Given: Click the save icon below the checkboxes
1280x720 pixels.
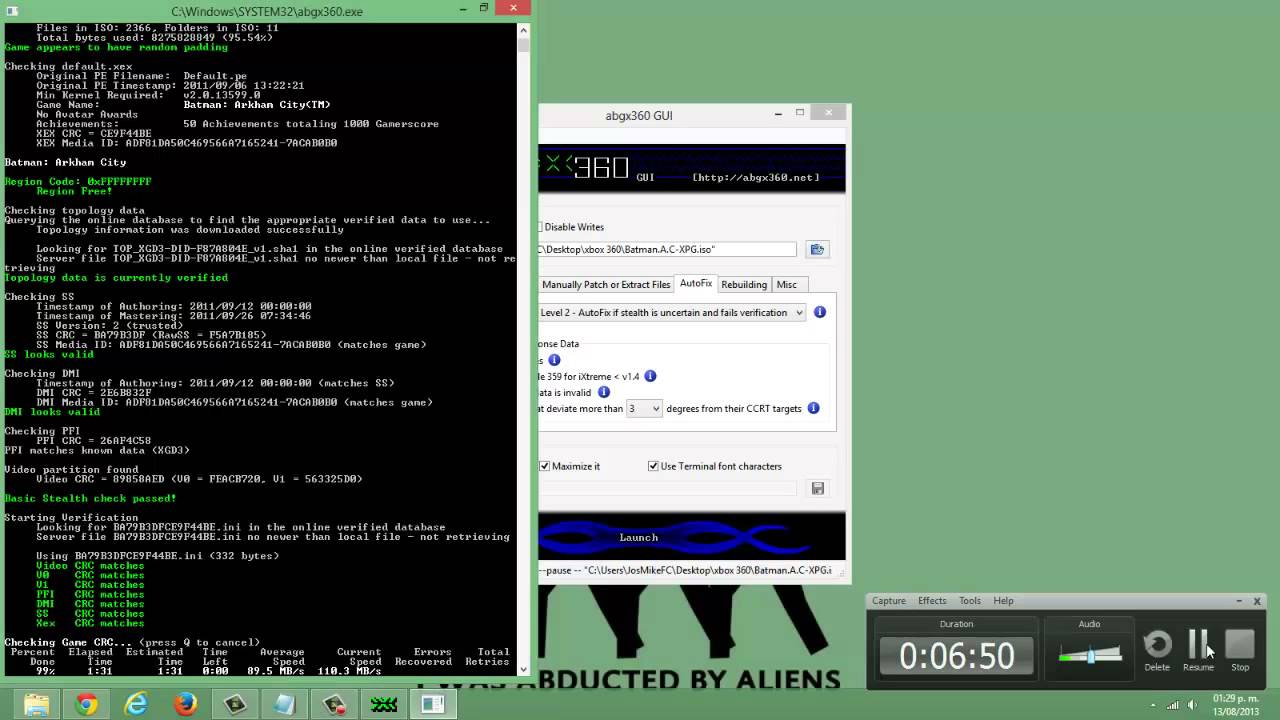Looking at the screenshot, I should (x=817, y=488).
